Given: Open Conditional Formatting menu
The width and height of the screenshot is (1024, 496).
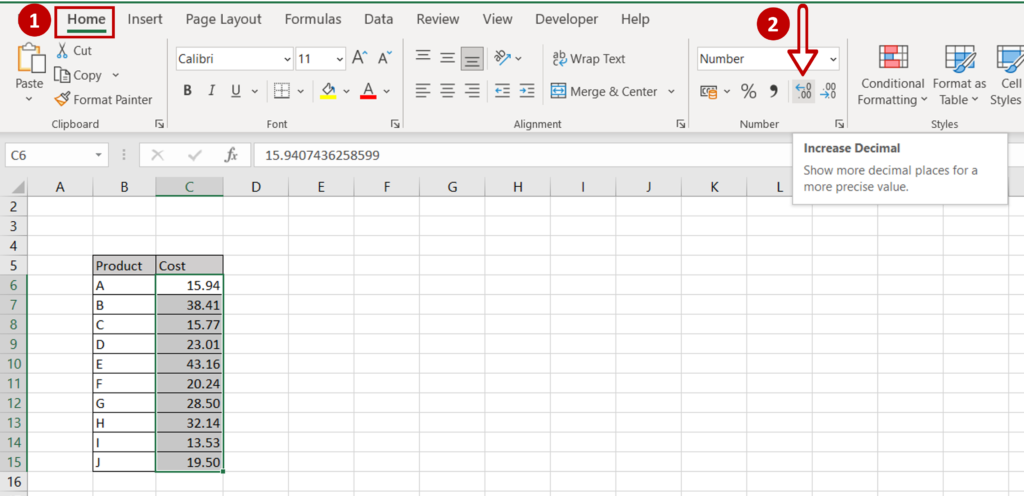Looking at the screenshot, I should pyautogui.click(x=892, y=76).
